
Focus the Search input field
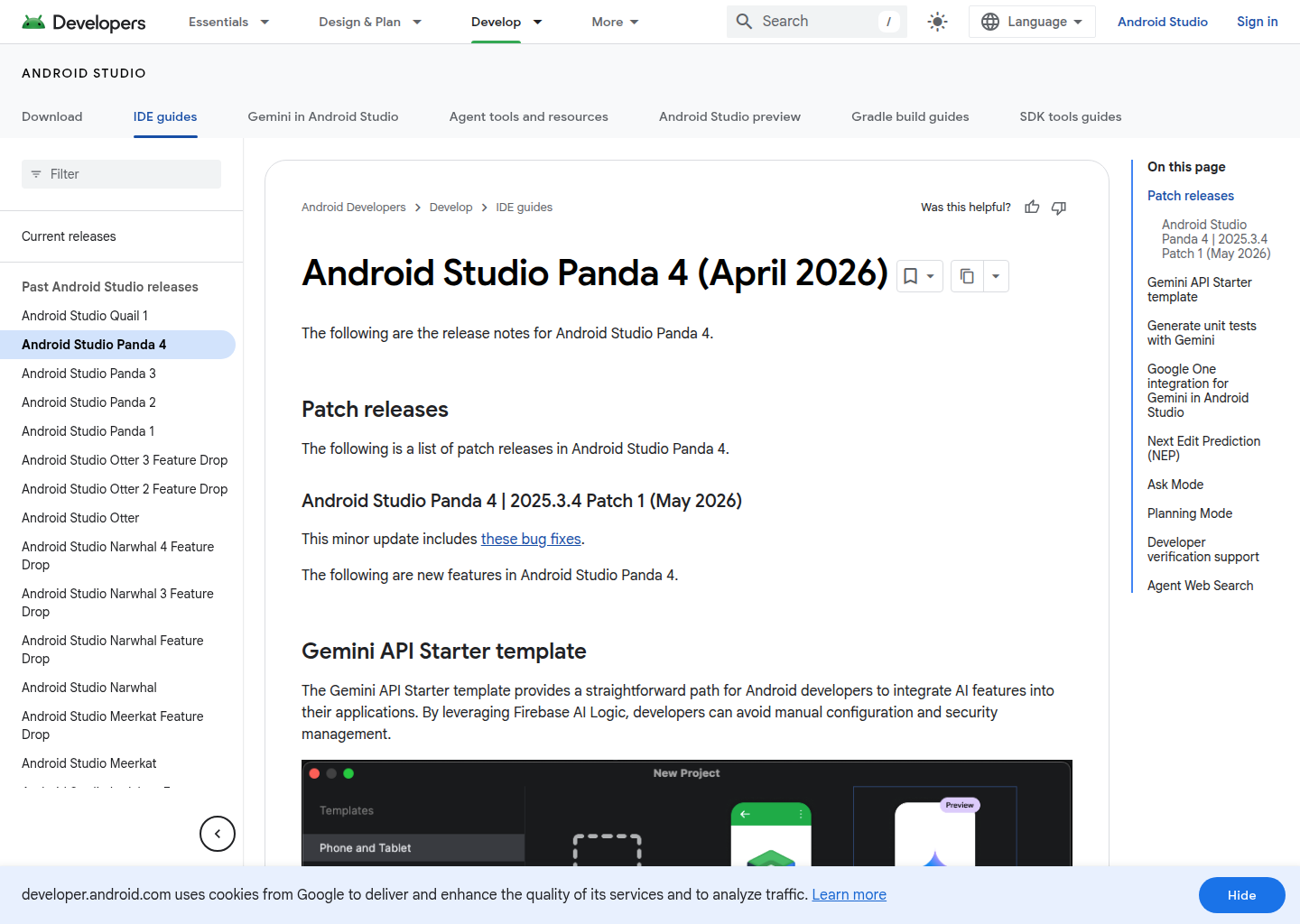coord(817,22)
